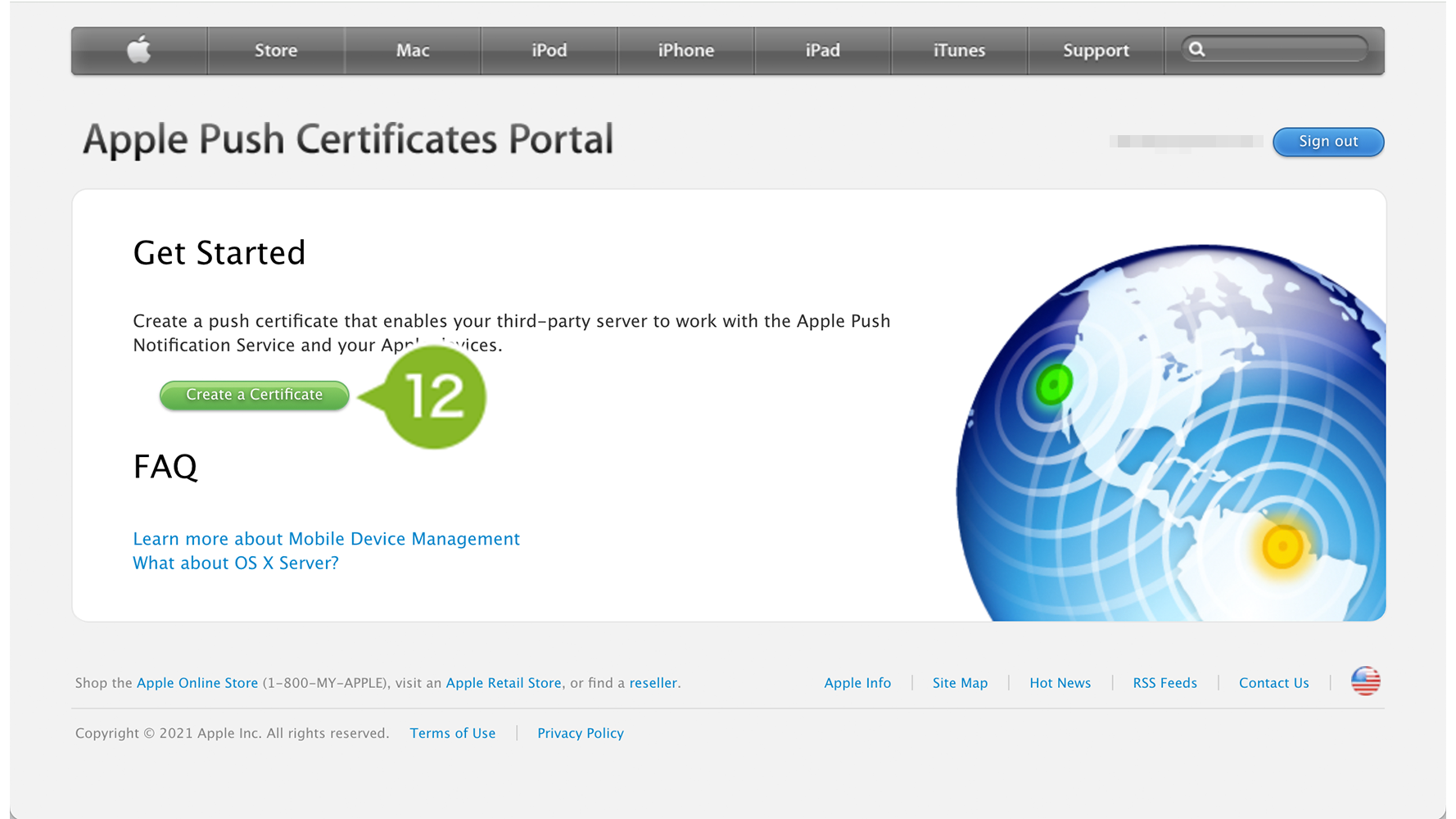Image resolution: width=1456 pixels, height=819 pixels.
Task: Open the Contact Us footer link
Action: (x=1273, y=683)
